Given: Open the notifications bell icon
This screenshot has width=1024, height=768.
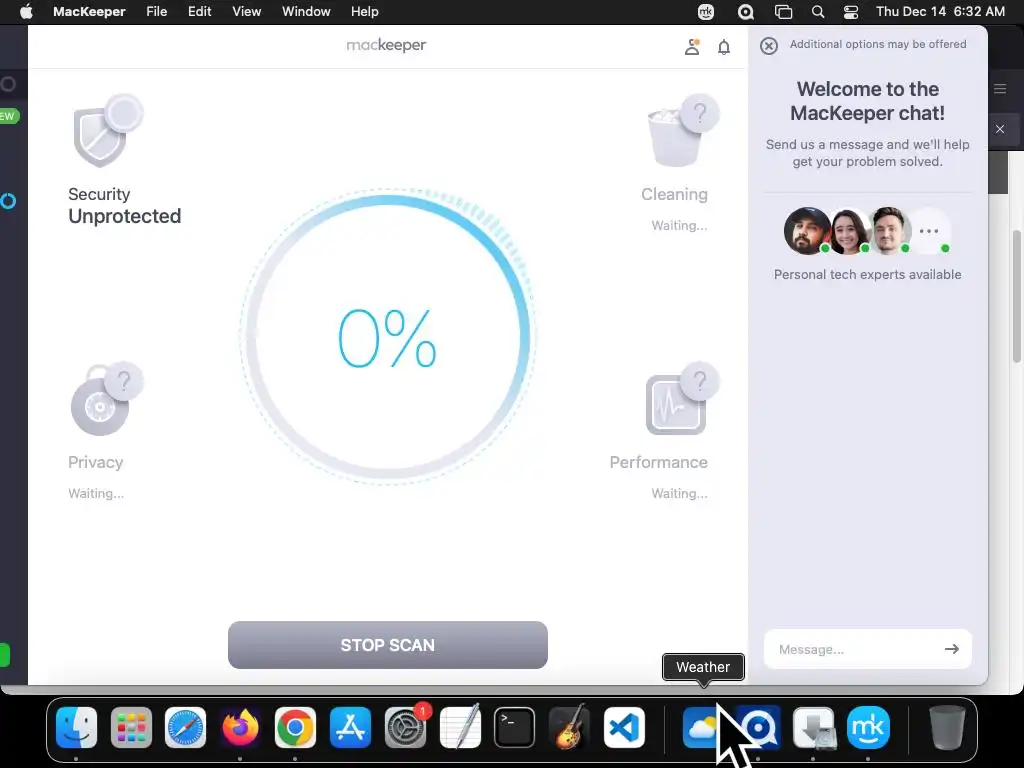Looking at the screenshot, I should (x=724, y=47).
